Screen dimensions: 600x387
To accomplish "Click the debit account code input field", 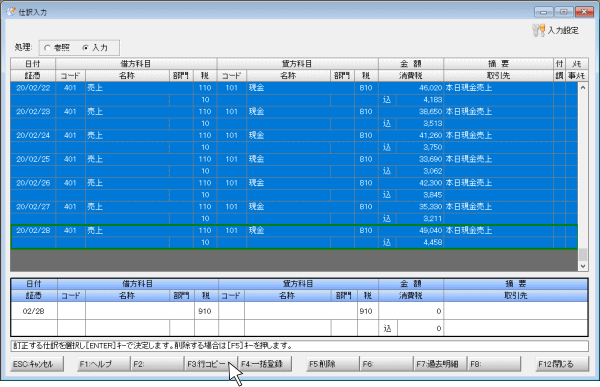I will pos(72,311).
